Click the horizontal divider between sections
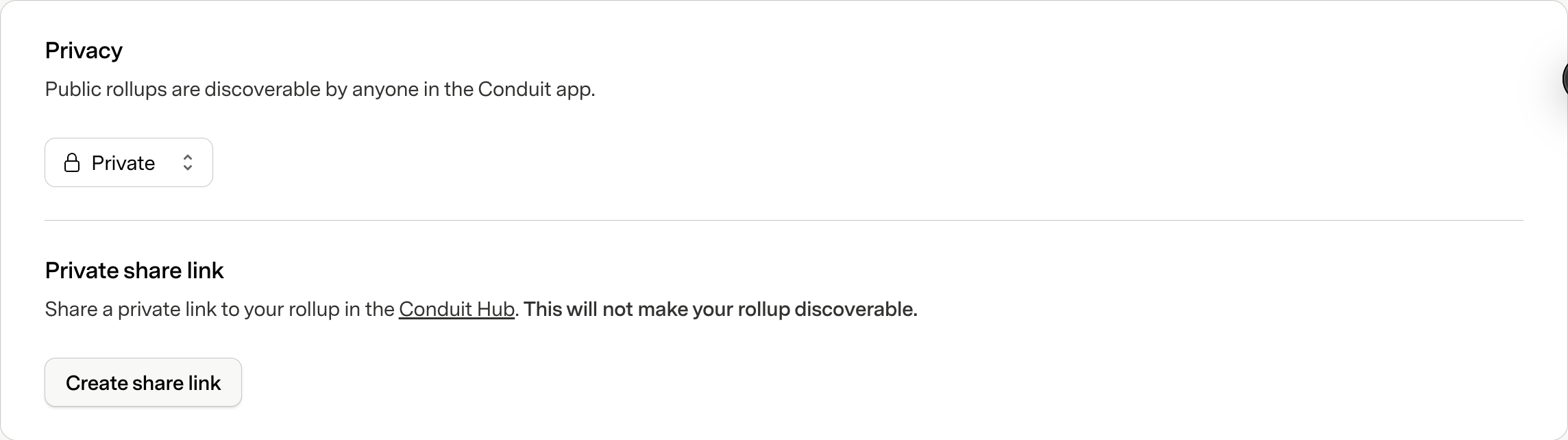Screen dimensions: 1568x440 tap(784, 221)
